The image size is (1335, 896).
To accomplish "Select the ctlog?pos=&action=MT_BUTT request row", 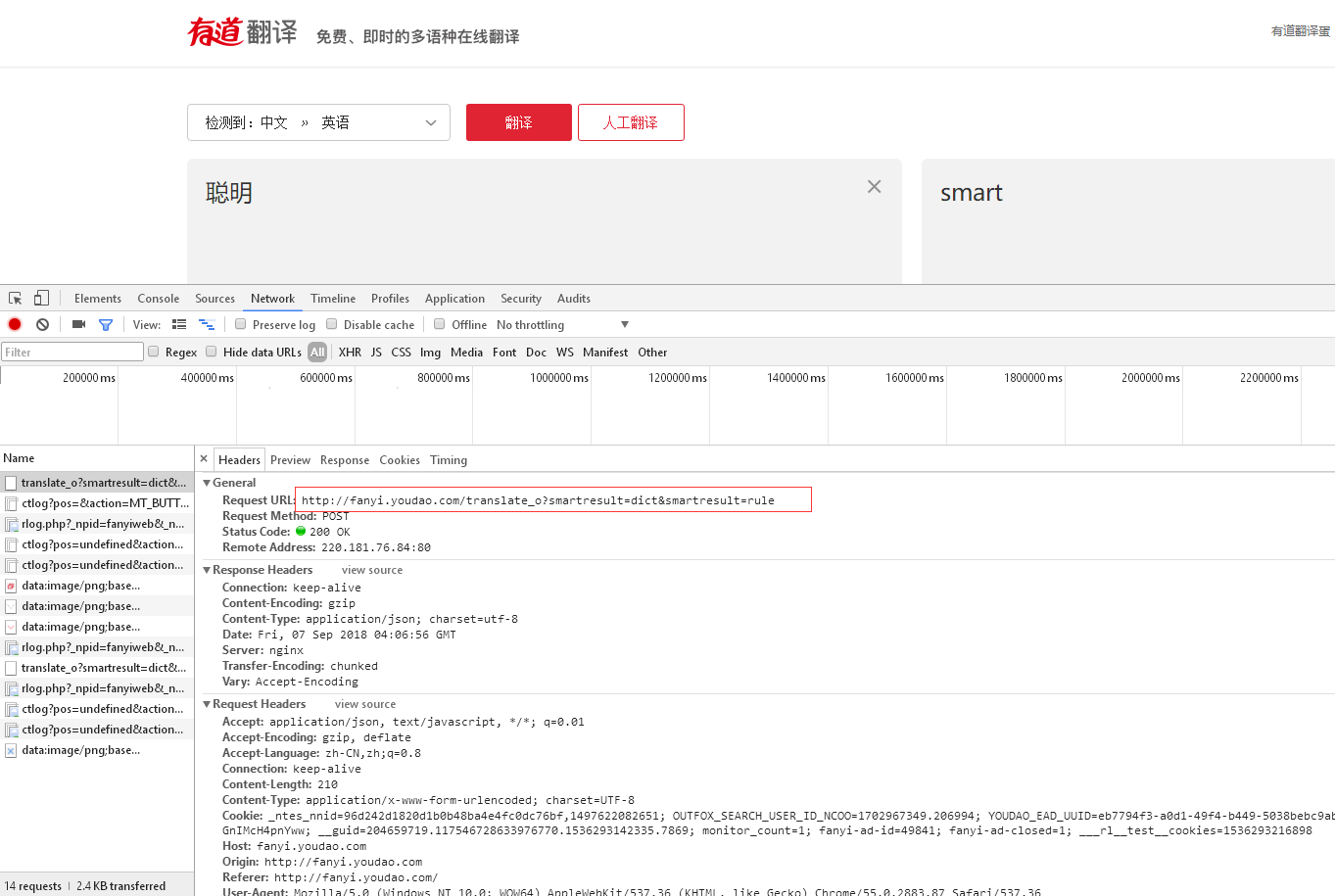I will (x=97, y=503).
